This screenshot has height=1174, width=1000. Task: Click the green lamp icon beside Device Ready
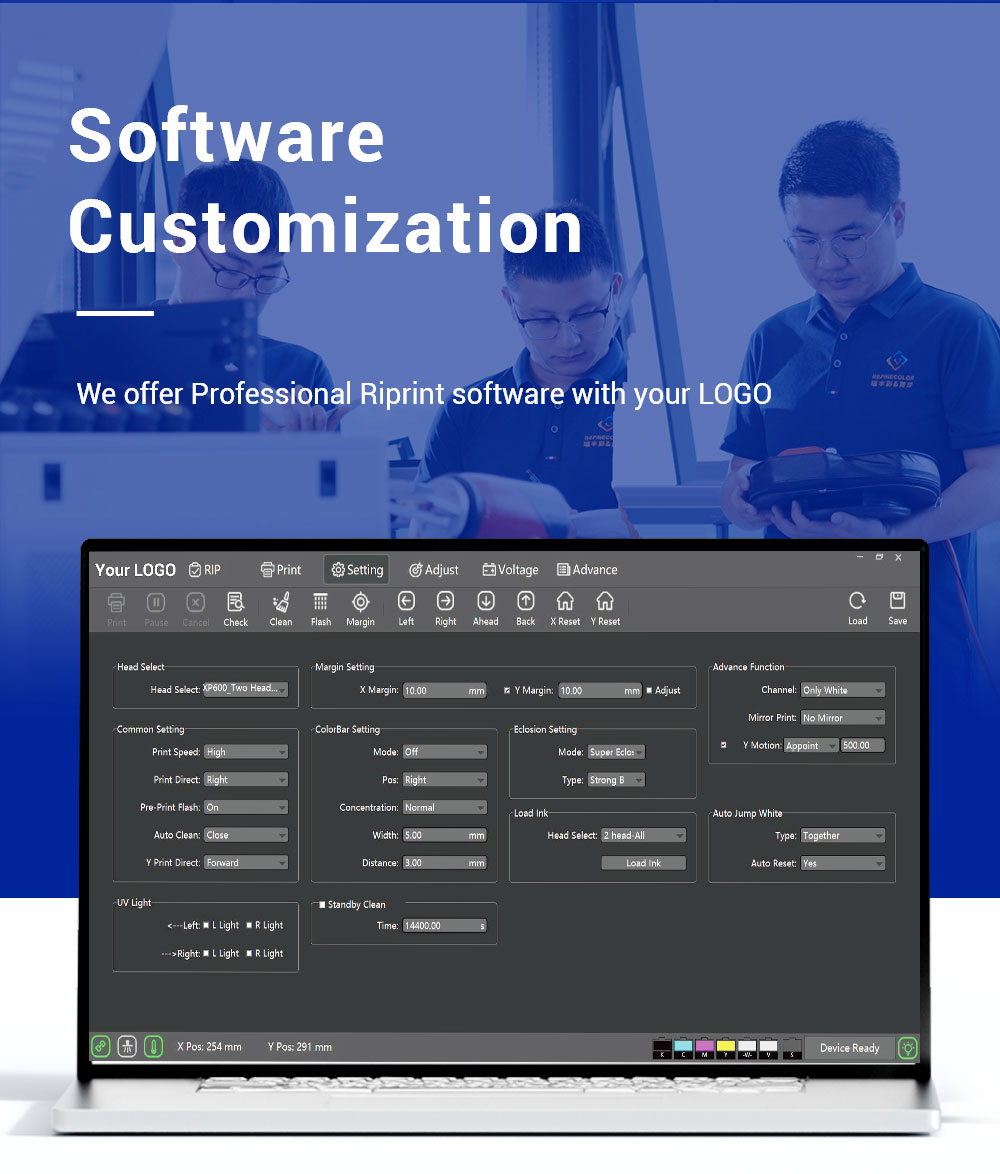coord(908,1047)
